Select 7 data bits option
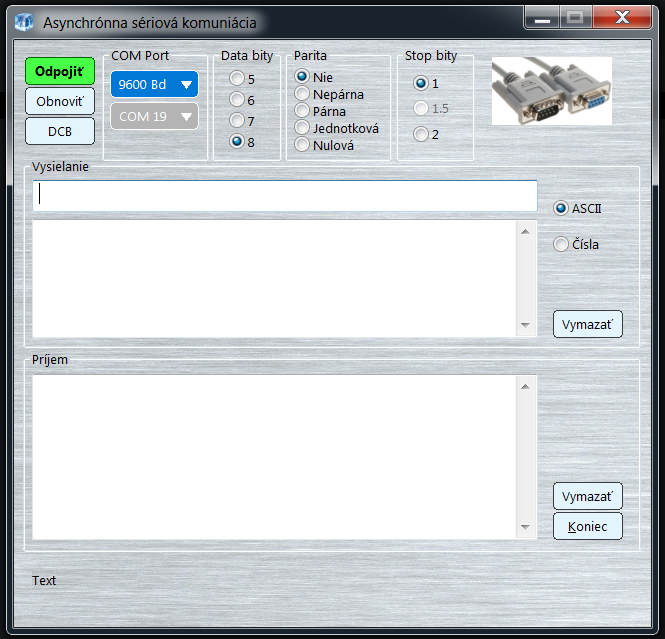This screenshot has height=639, width=665. tap(237, 120)
